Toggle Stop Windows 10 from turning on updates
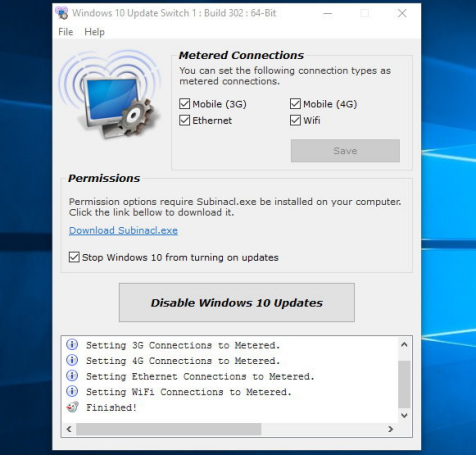 click(74, 257)
